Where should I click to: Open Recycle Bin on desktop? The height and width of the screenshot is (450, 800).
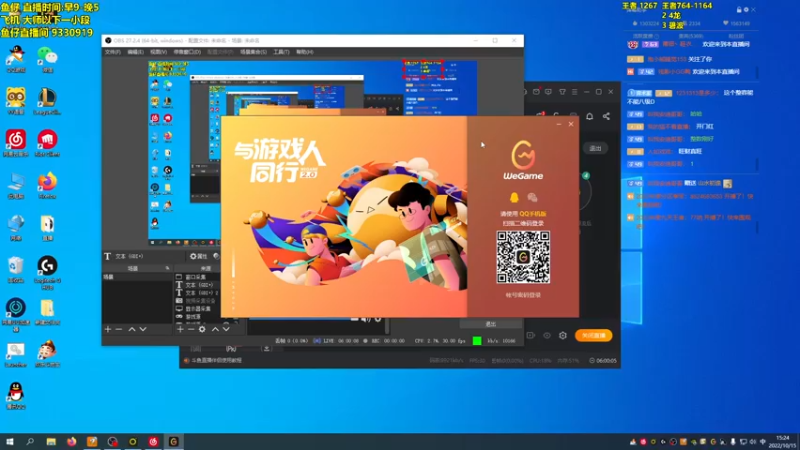pos(16,269)
